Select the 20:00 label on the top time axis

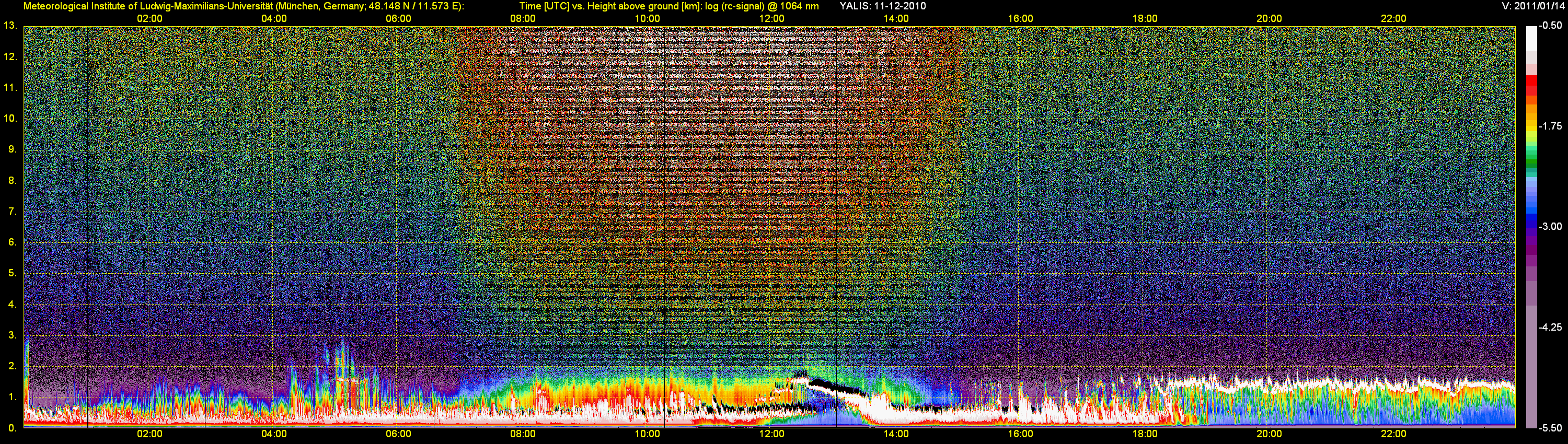pos(1269,19)
